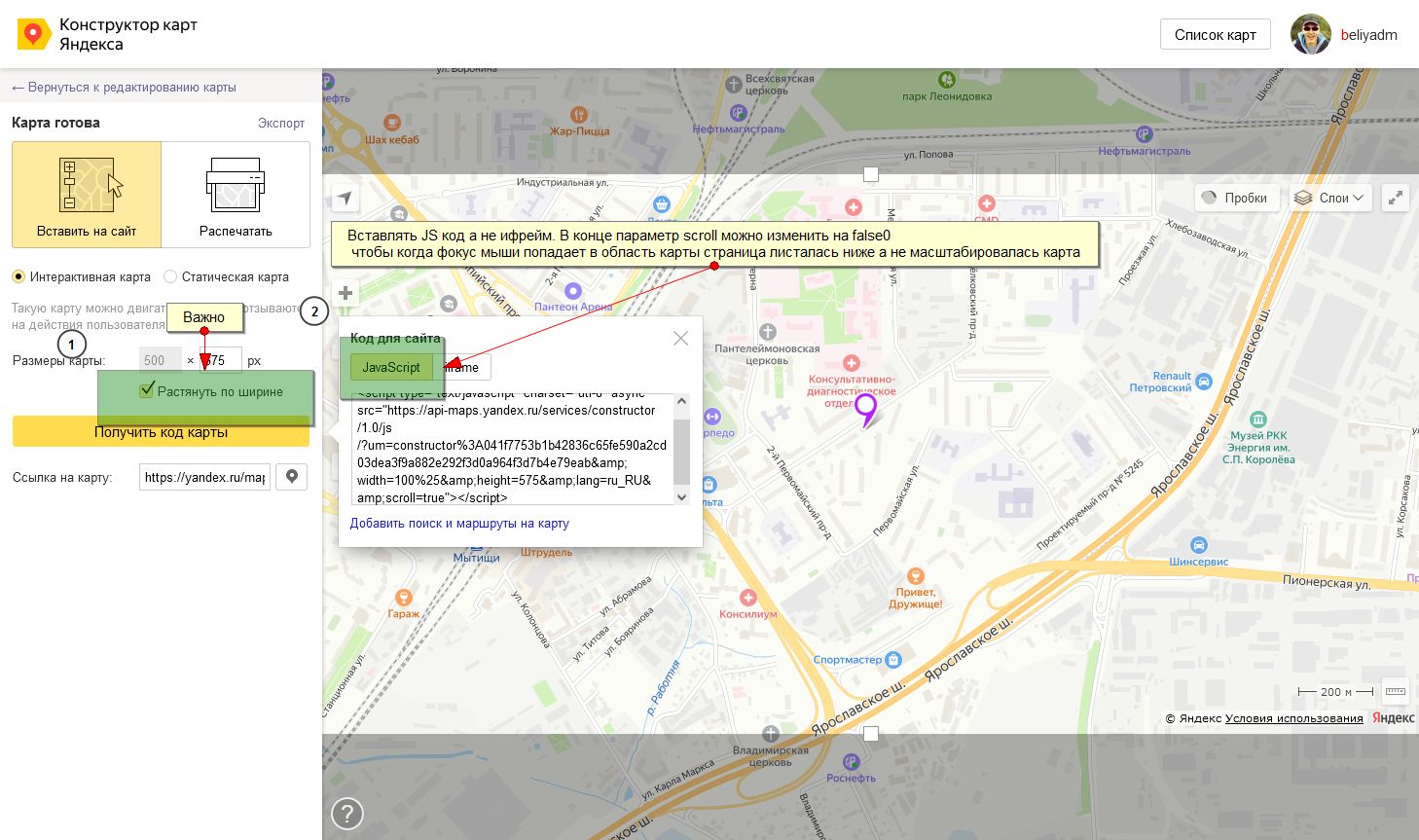Click the code box scrollbar down arrow
Screen dimensions: 1419x840
point(681,496)
